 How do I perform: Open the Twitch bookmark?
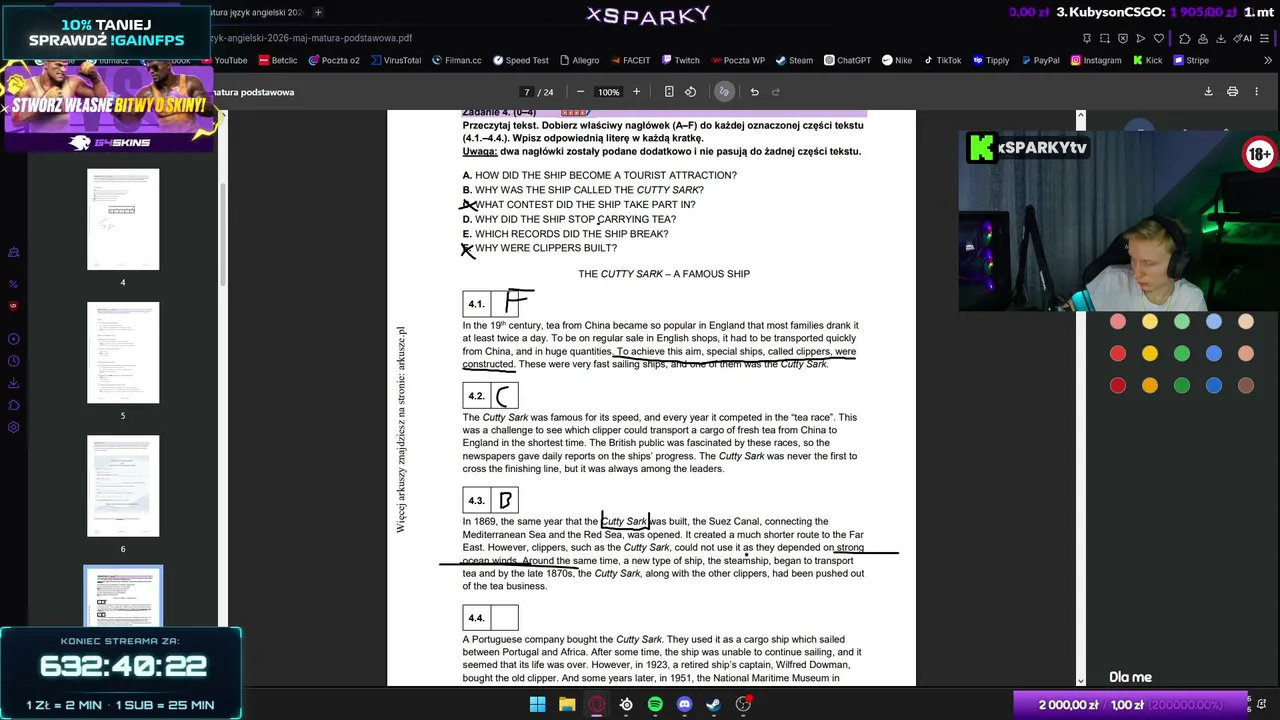(680, 60)
